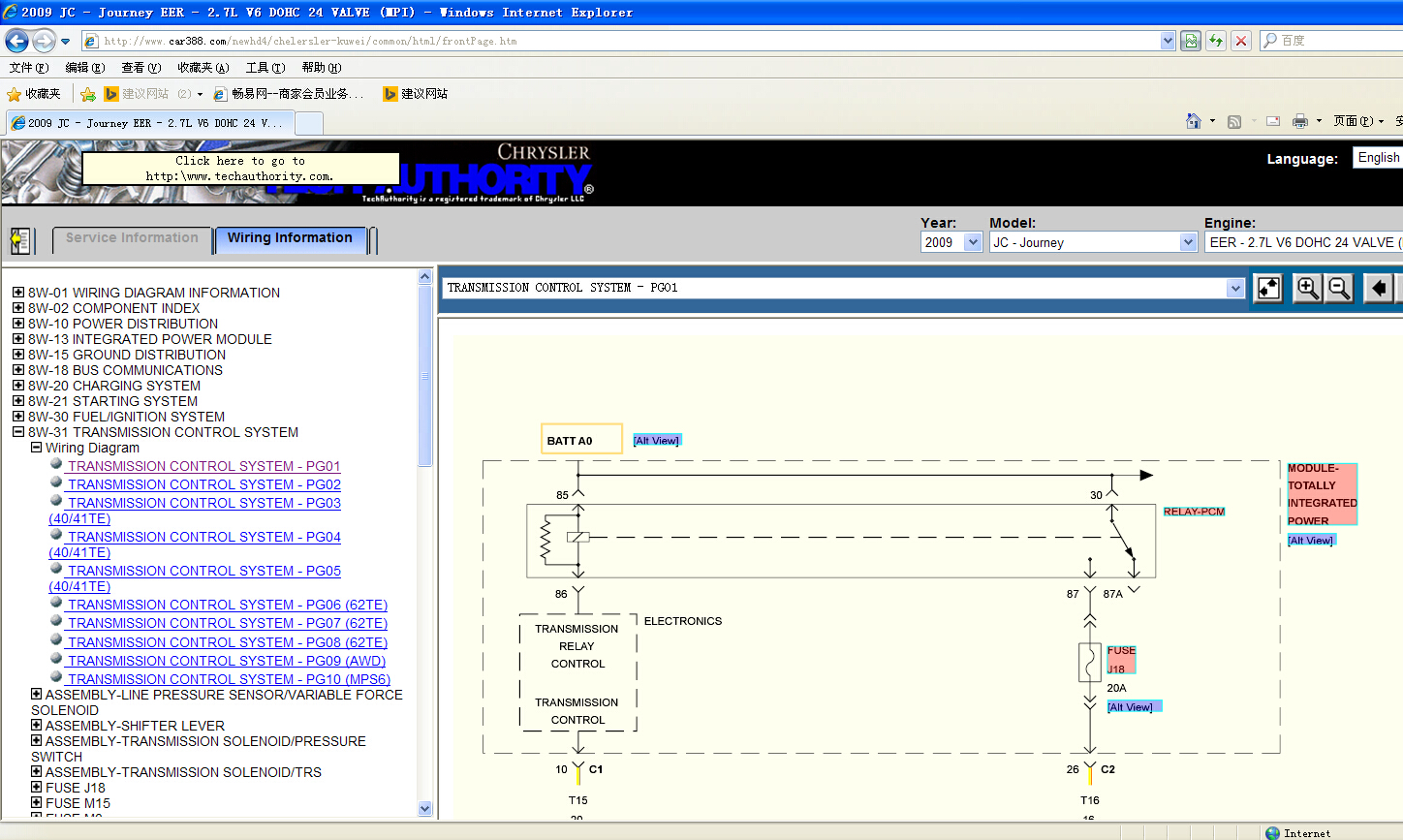Viewport: 1403px width, 840px height.
Task: Click the highlighted FUSE J18 diagram label
Action: [x=1121, y=660]
